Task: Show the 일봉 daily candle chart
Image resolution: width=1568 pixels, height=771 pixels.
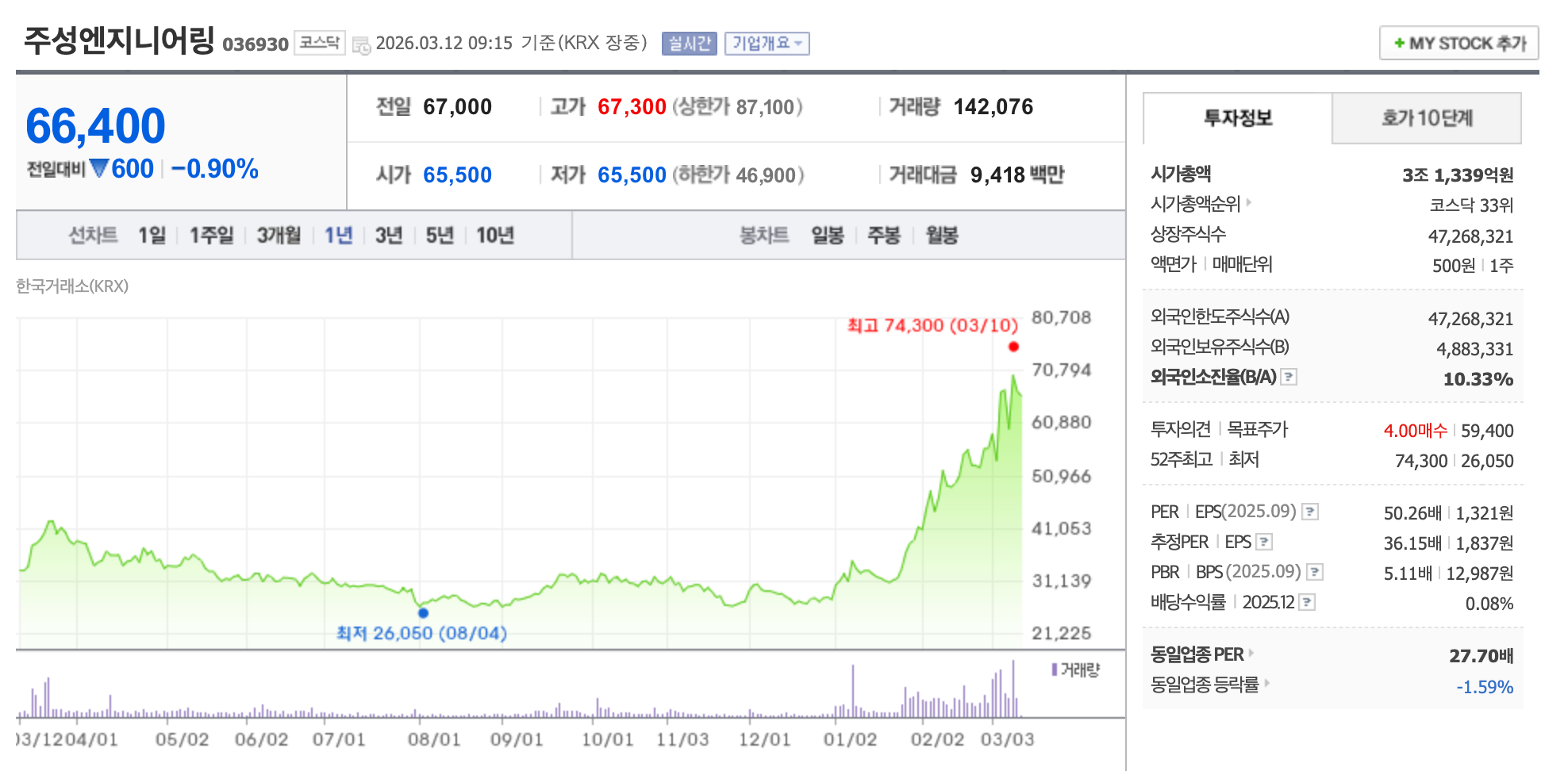Action: click(x=827, y=236)
